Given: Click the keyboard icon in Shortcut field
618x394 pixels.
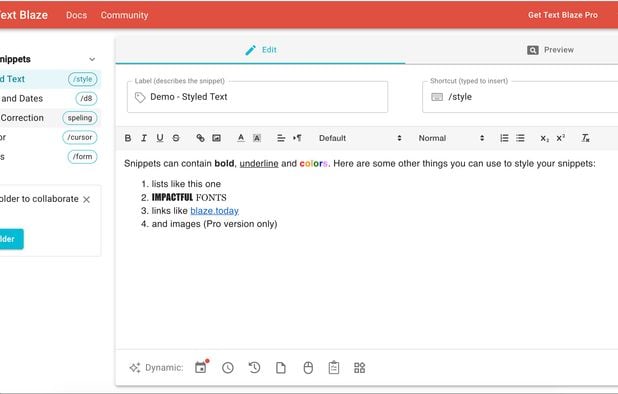Looking at the screenshot, I should pos(437,97).
